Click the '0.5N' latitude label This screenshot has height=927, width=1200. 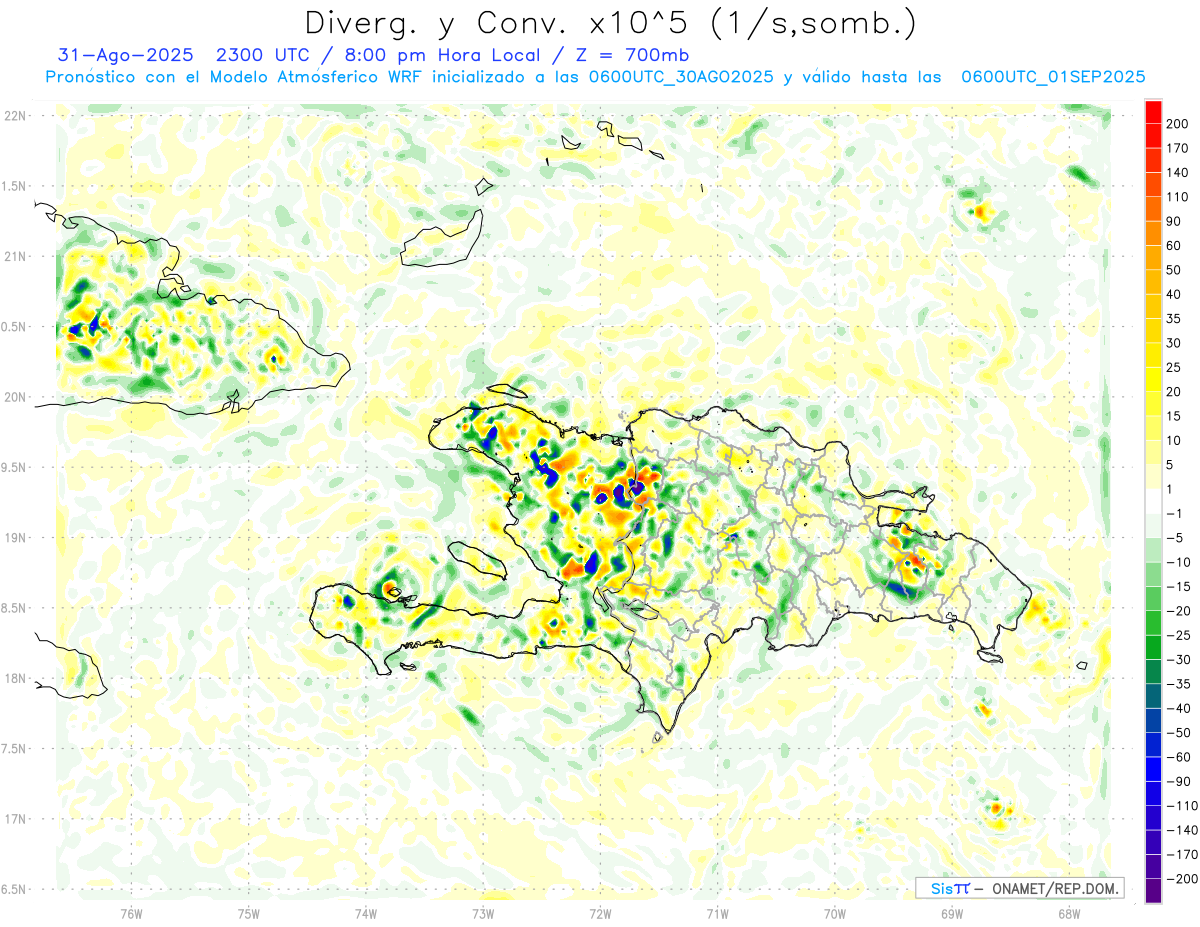click(14, 327)
